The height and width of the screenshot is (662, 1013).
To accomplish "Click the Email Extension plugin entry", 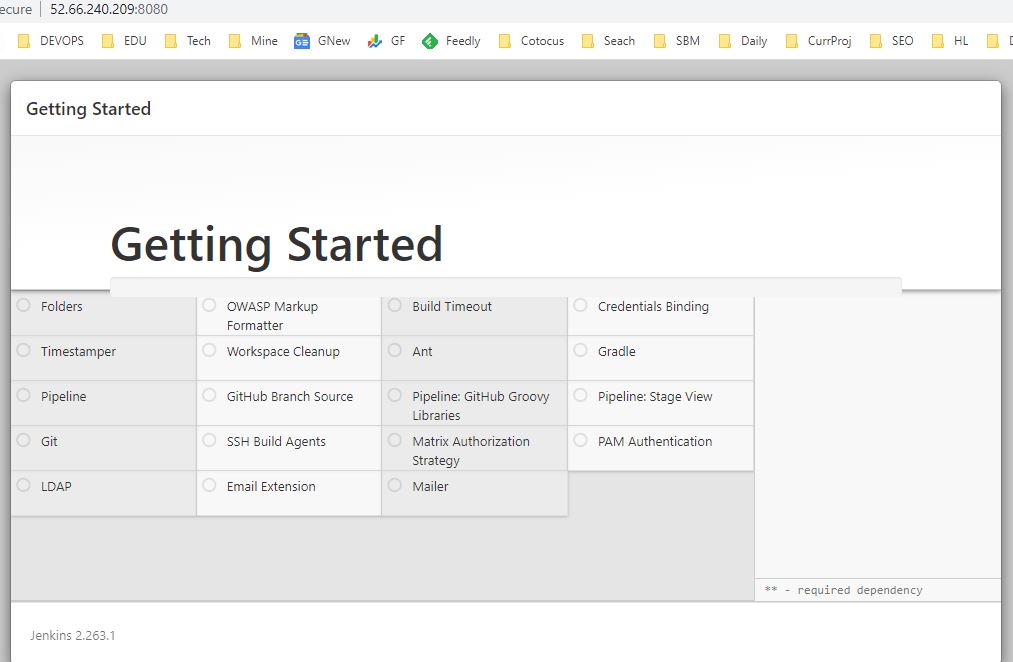I will coord(271,487).
